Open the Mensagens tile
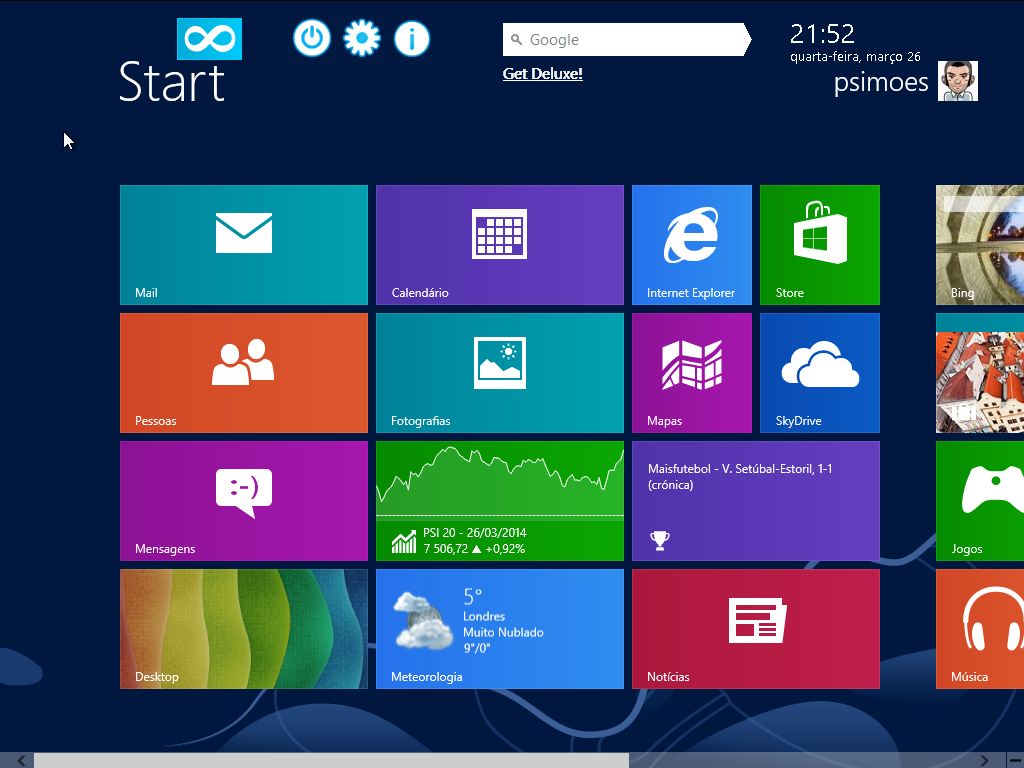Image resolution: width=1024 pixels, height=768 pixels. click(244, 501)
